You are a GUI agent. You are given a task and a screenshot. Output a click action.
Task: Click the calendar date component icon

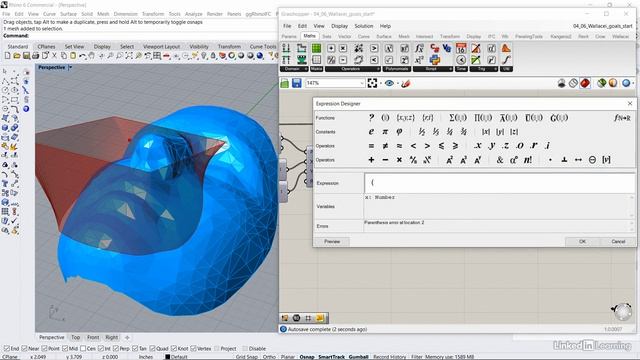[461, 48]
